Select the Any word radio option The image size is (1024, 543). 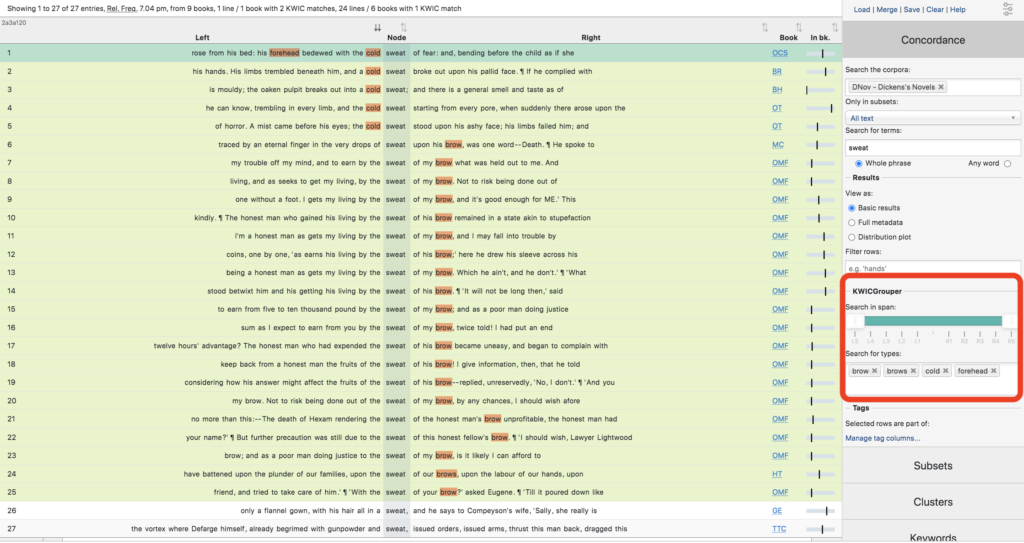point(1007,163)
